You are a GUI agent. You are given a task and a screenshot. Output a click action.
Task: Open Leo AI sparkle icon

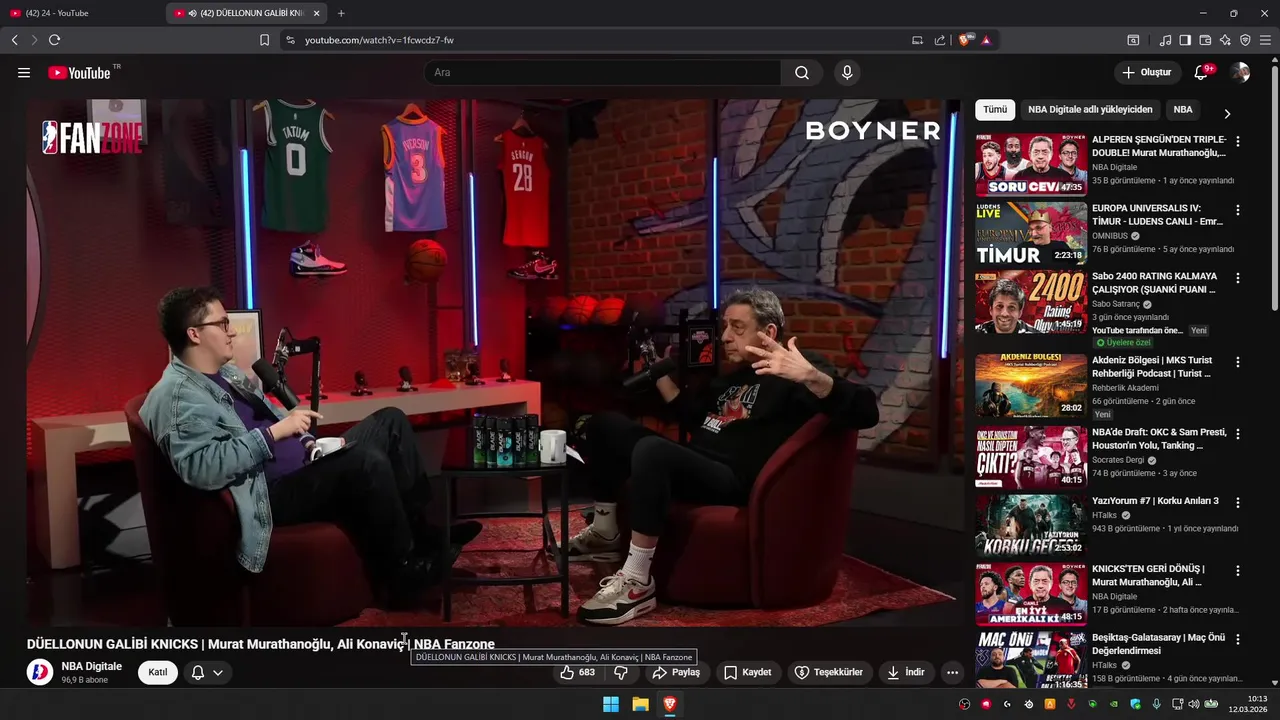point(1225,40)
